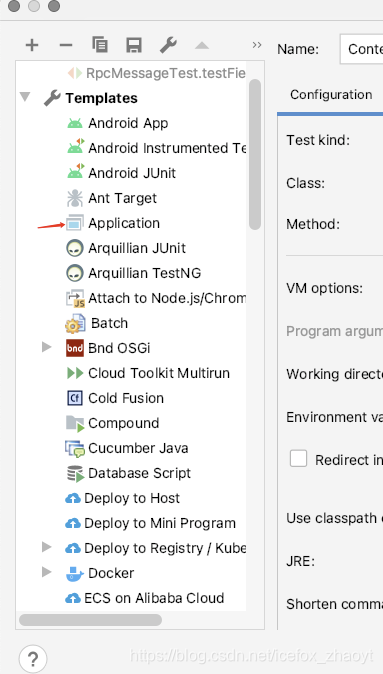Click the Arquillian TestNG alien icon

75,273
